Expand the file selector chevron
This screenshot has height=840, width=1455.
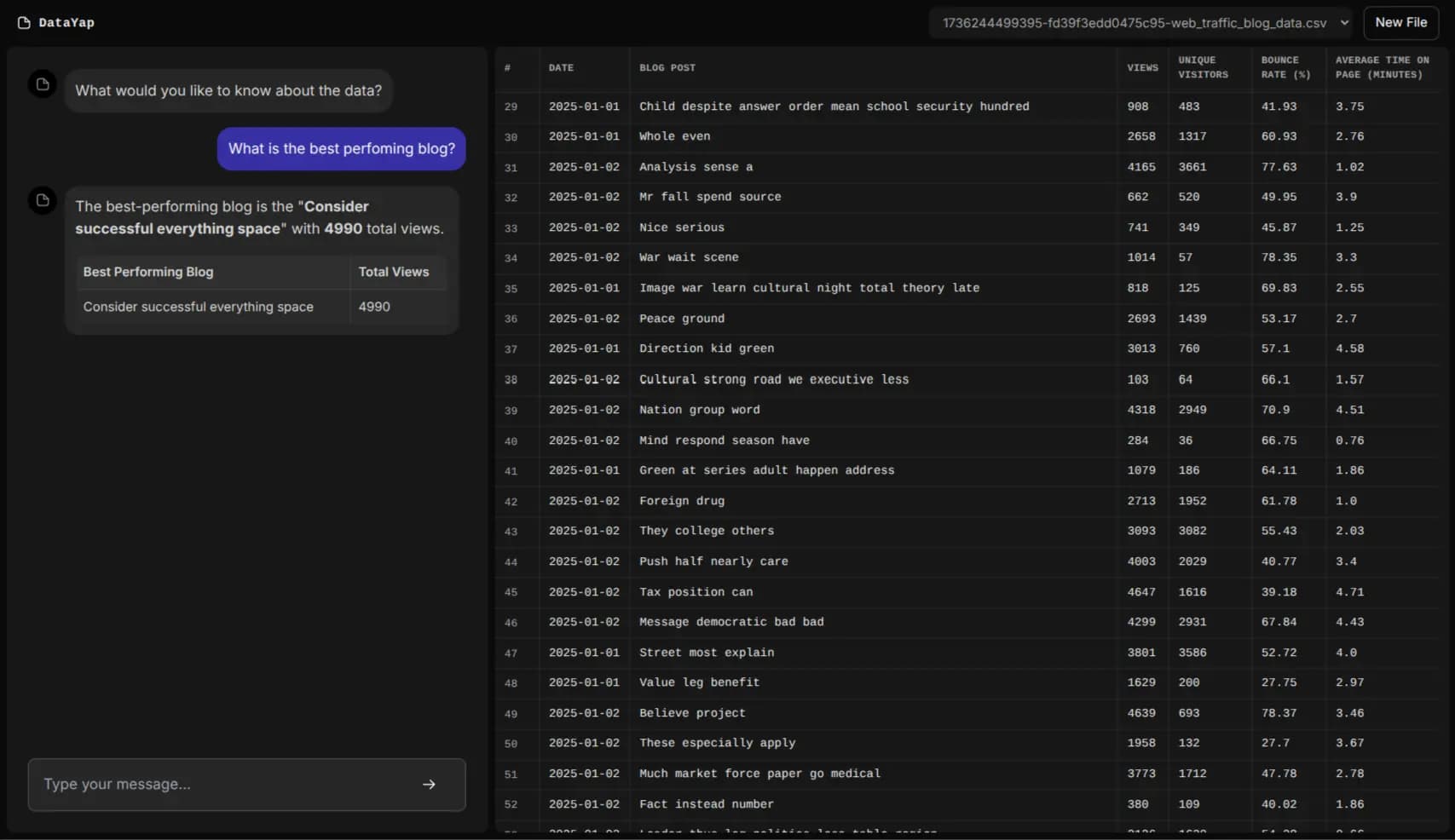[1344, 23]
